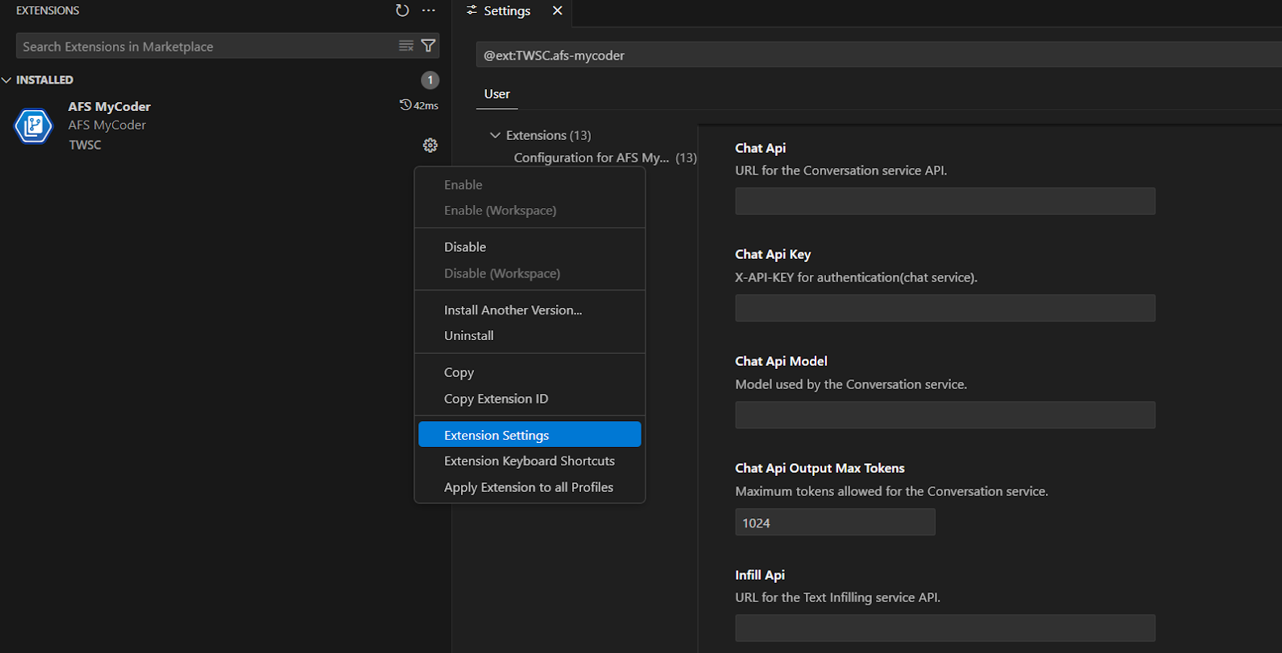
Task: Click the Chat Api URL input field
Action: (945, 201)
